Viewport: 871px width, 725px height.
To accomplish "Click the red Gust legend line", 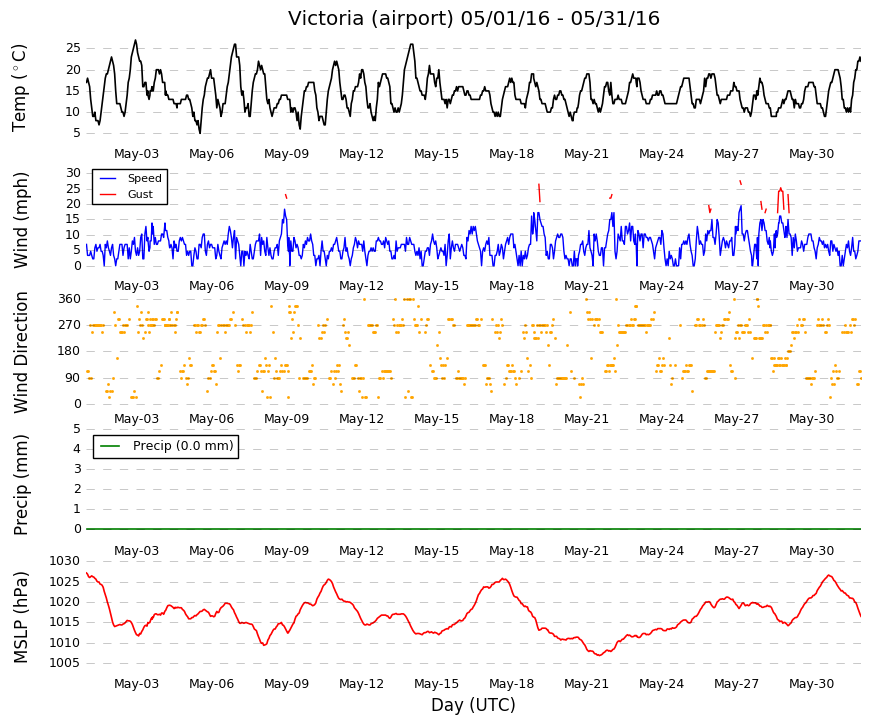I will click(108, 194).
